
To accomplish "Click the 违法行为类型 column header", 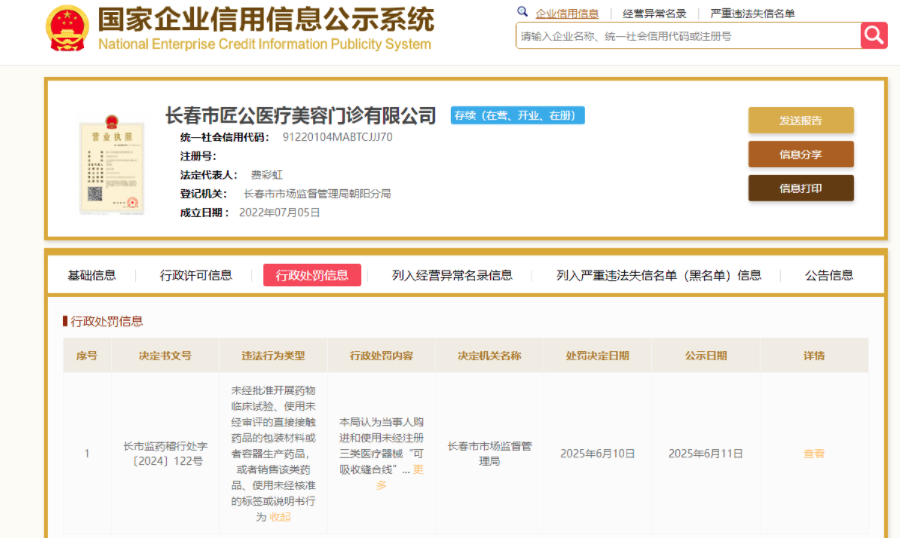I will [x=273, y=356].
